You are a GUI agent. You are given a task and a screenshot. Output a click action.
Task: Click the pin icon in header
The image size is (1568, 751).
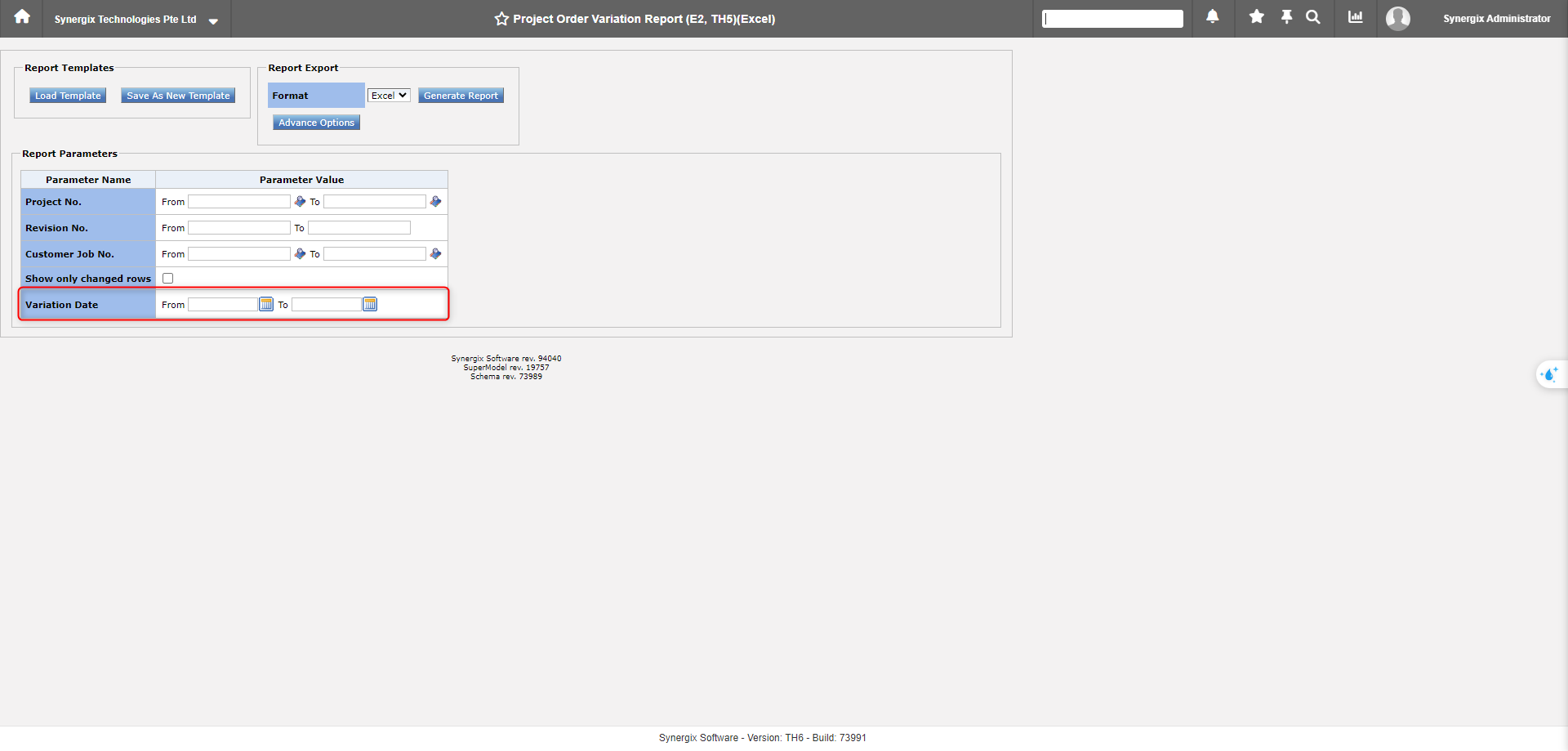pyautogui.click(x=1286, y=17)
